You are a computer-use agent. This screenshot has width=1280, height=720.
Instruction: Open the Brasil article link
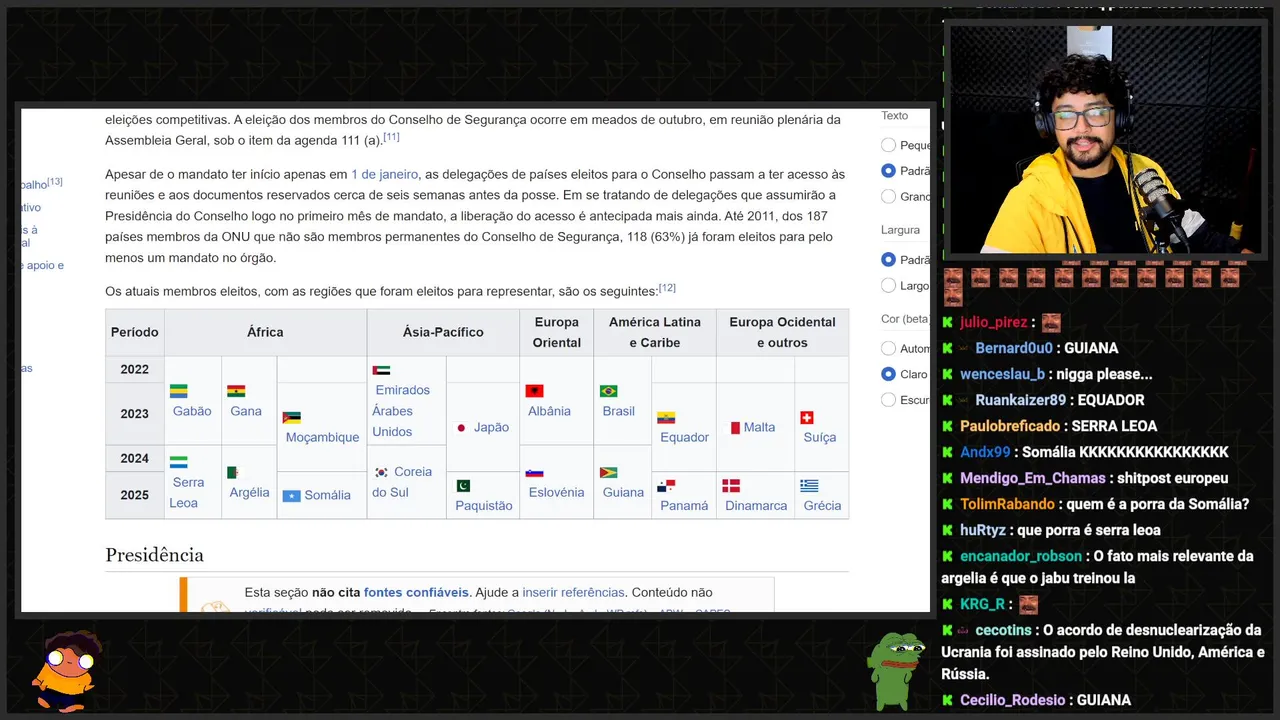619,411
